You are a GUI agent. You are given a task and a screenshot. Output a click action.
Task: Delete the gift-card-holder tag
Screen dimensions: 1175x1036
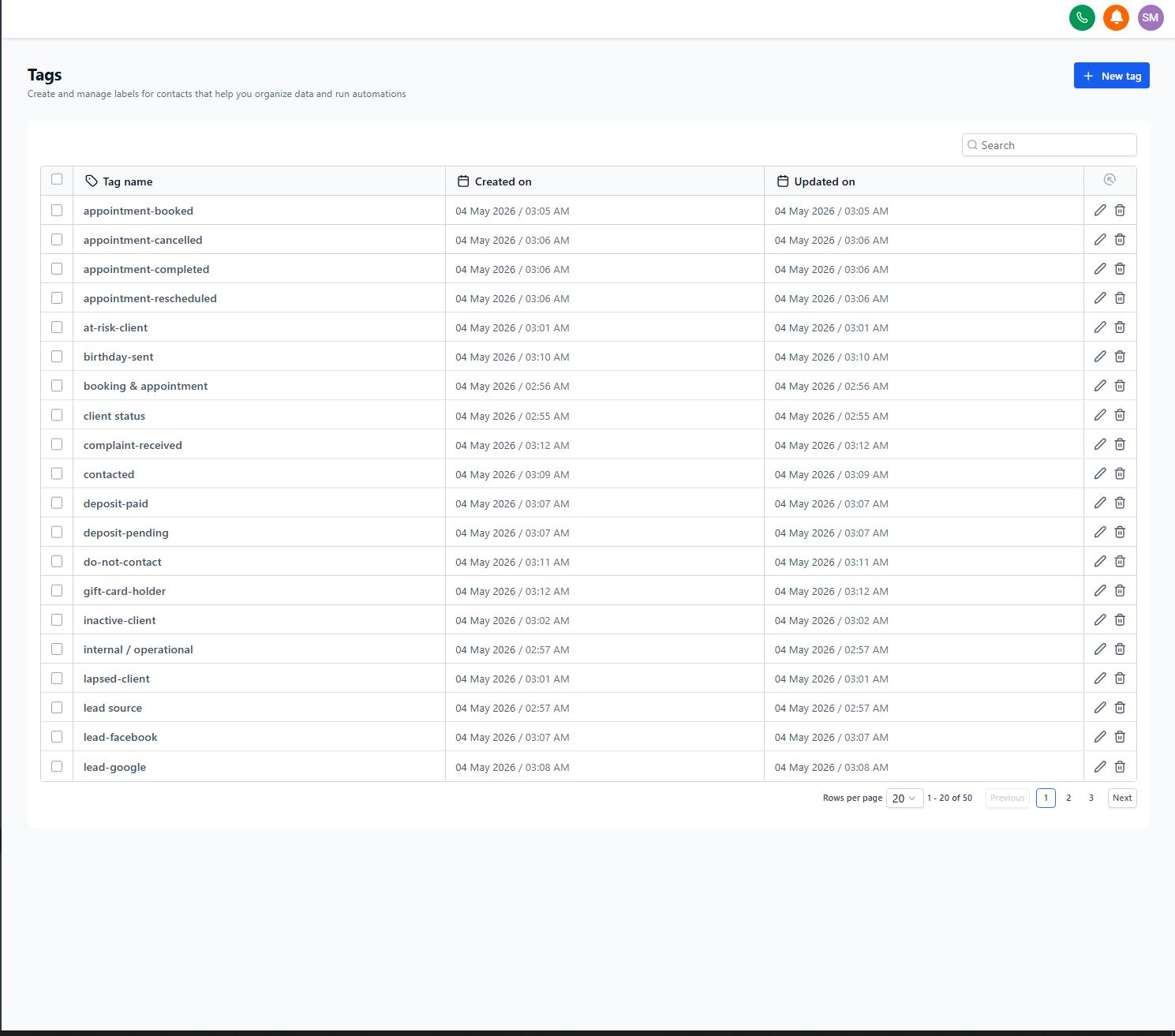[1120, 590]
